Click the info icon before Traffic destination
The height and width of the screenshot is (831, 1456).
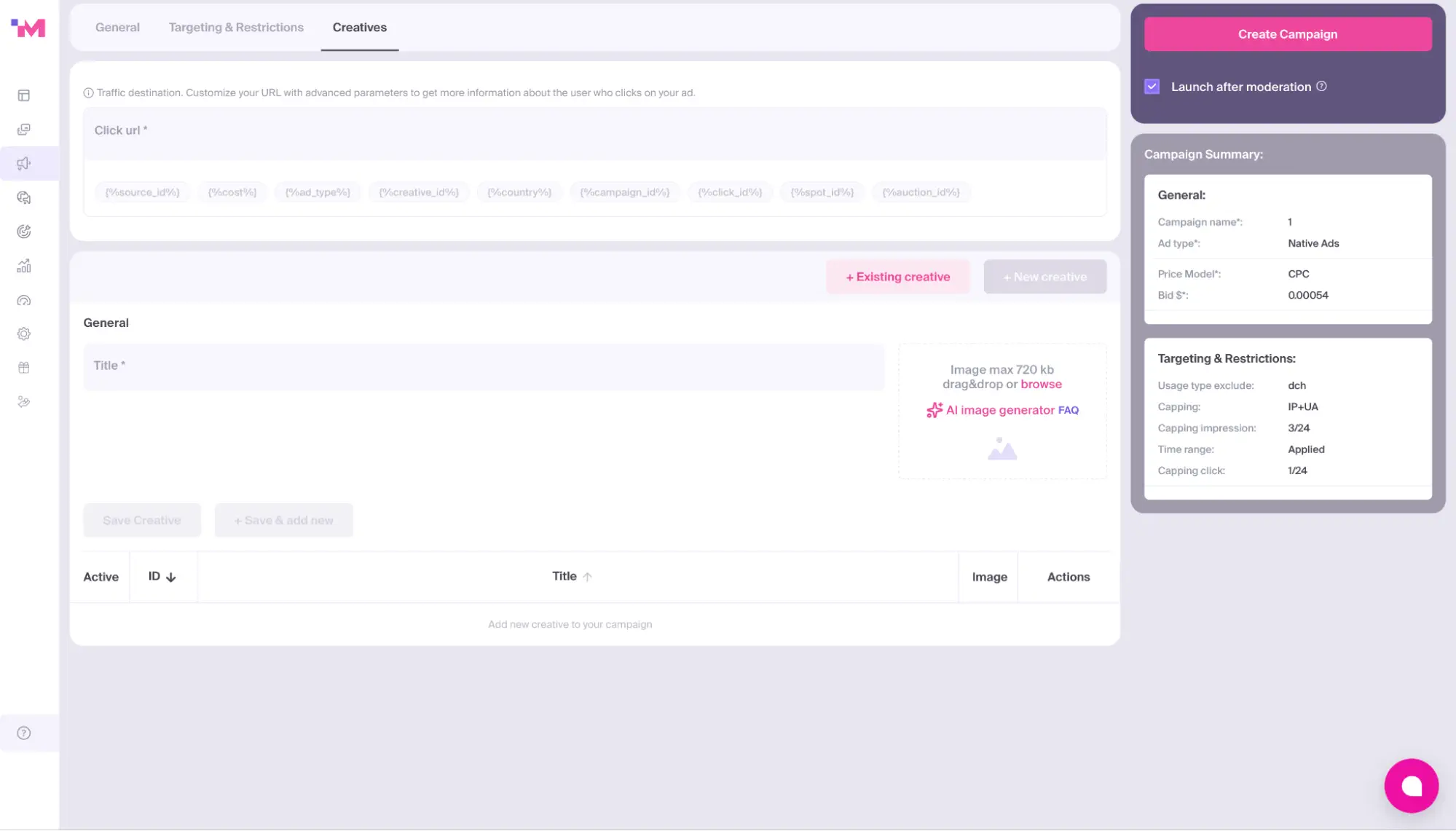[88, 92]
